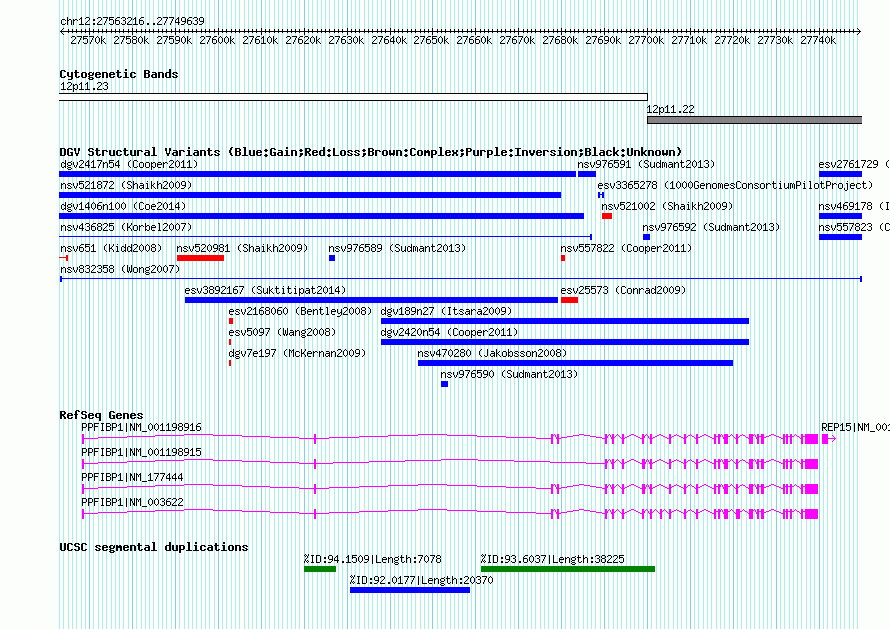Image resolution: width=890 pixels, height=629 pixels.
Task: Click the chr12:27563216..27749639 coordinate label
Action: (x=132, y=21)
